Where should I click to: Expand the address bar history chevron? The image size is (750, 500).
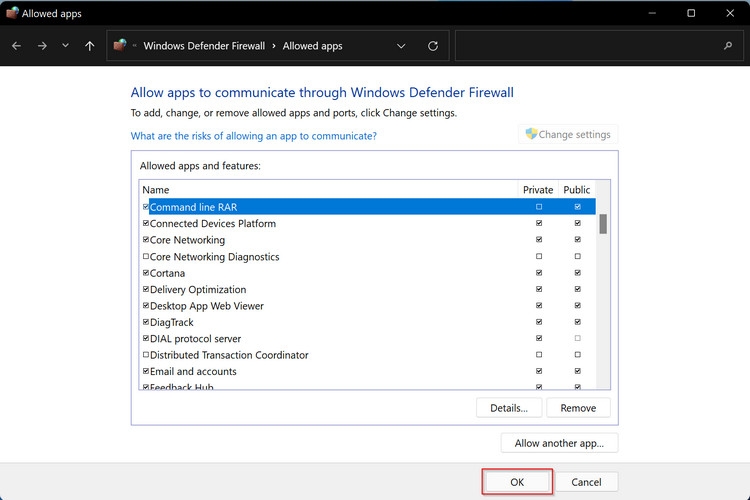coord(401,46)
